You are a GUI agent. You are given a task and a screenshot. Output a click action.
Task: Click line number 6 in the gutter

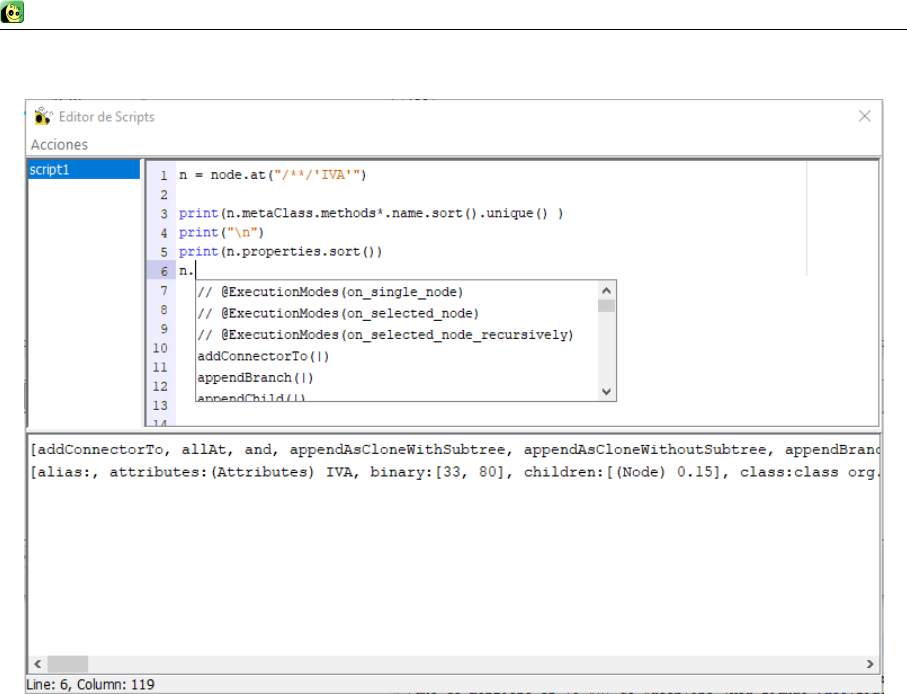click(161, 271)
